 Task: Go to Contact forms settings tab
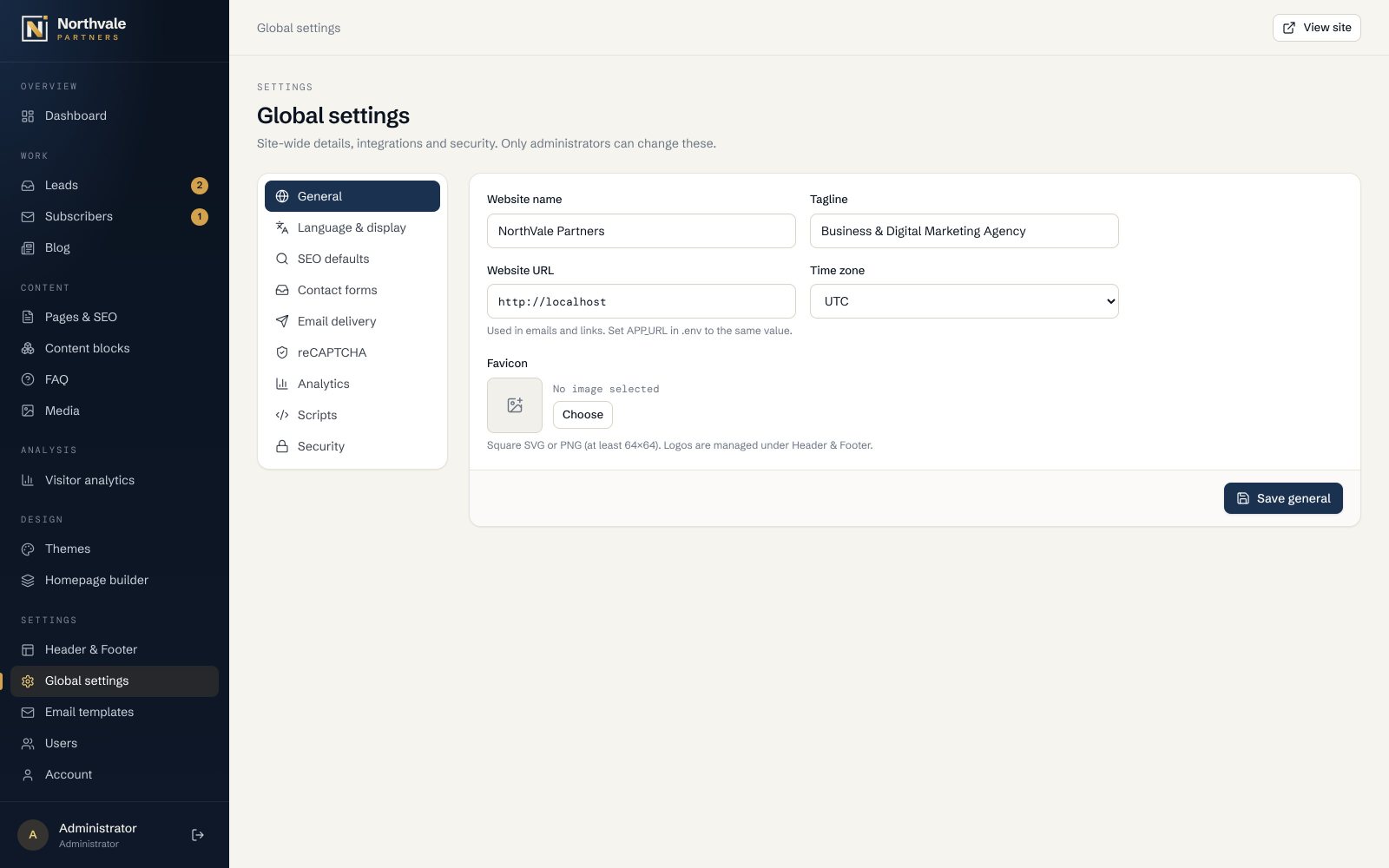[x=352, y=290]
